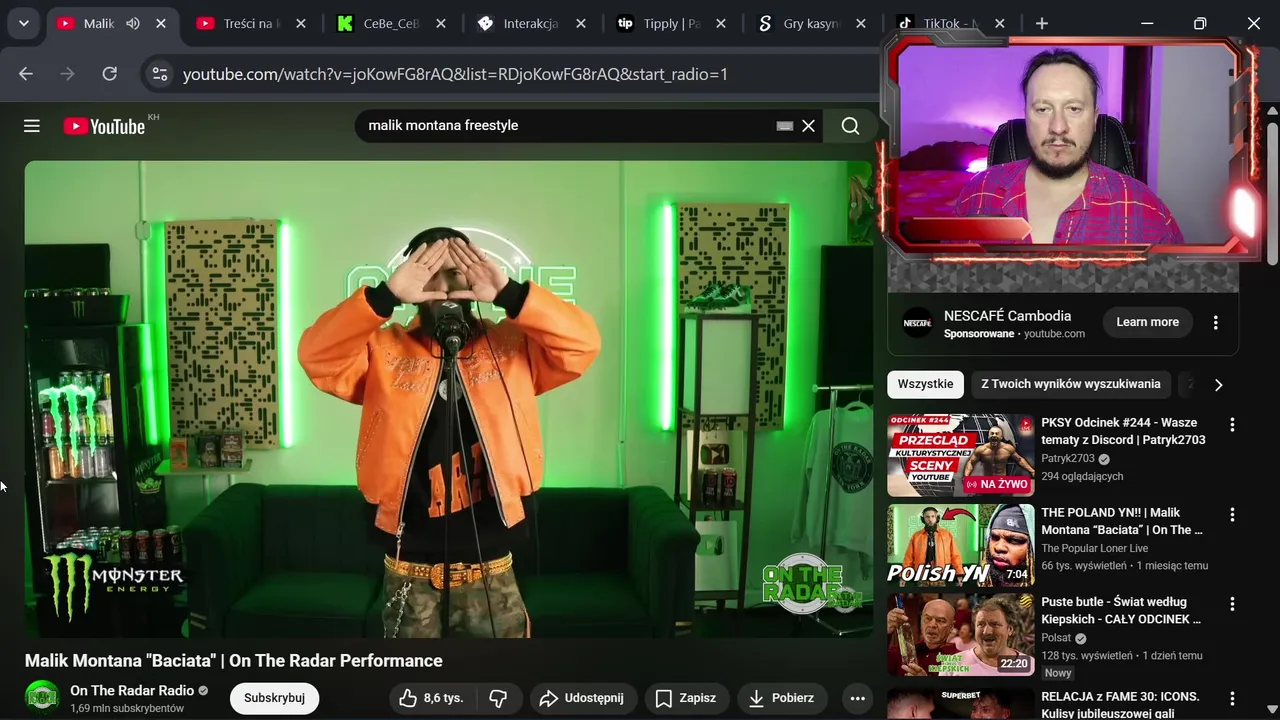
Task: Open the NESCAFÉ Cambodia ad logo
Action: [x=917, y=322]
